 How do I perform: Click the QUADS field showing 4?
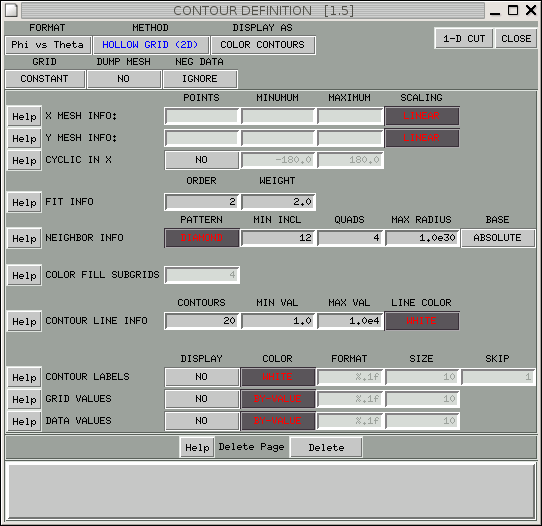point(351,238)
